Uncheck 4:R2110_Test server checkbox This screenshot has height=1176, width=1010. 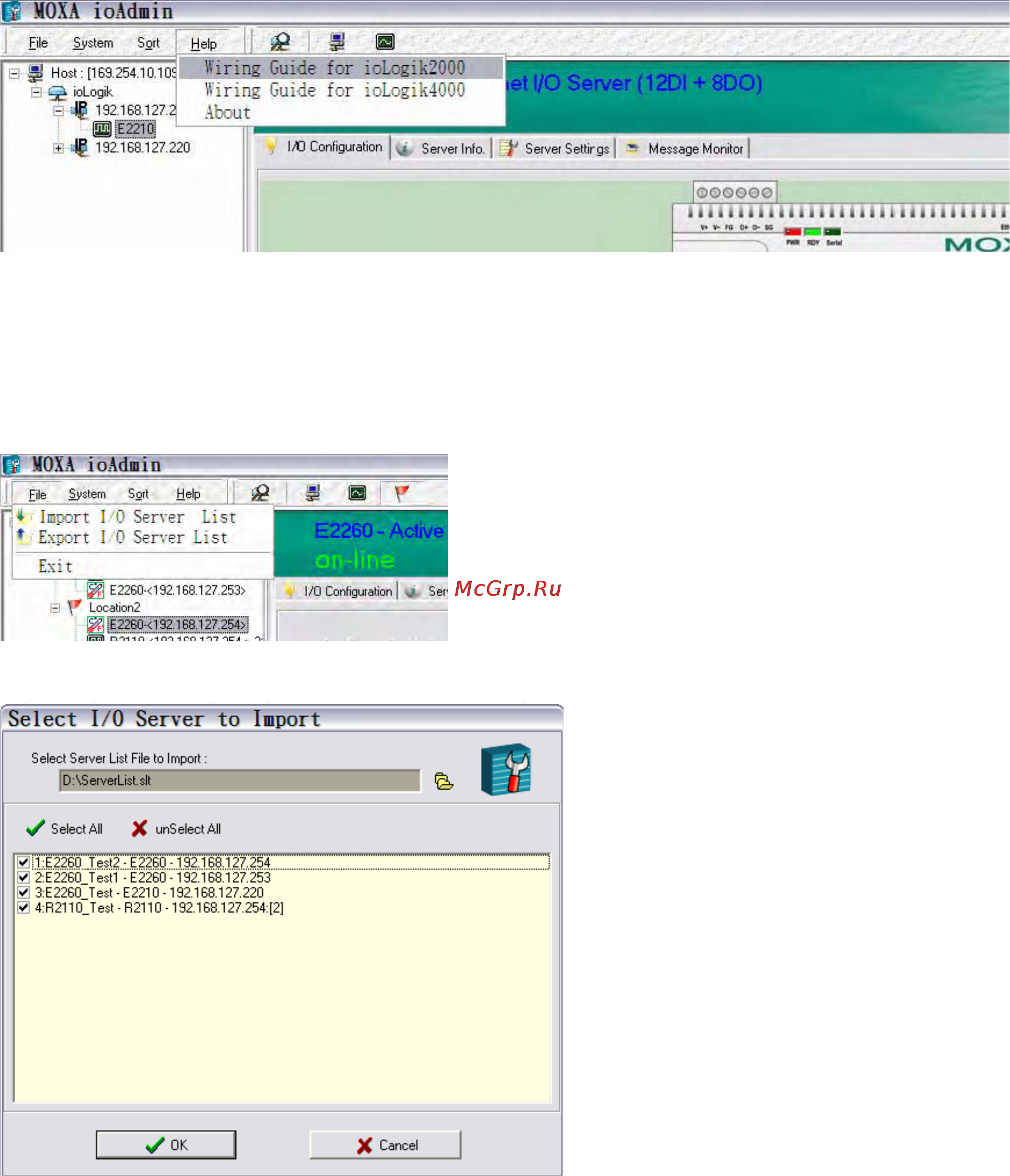(23, 908)
